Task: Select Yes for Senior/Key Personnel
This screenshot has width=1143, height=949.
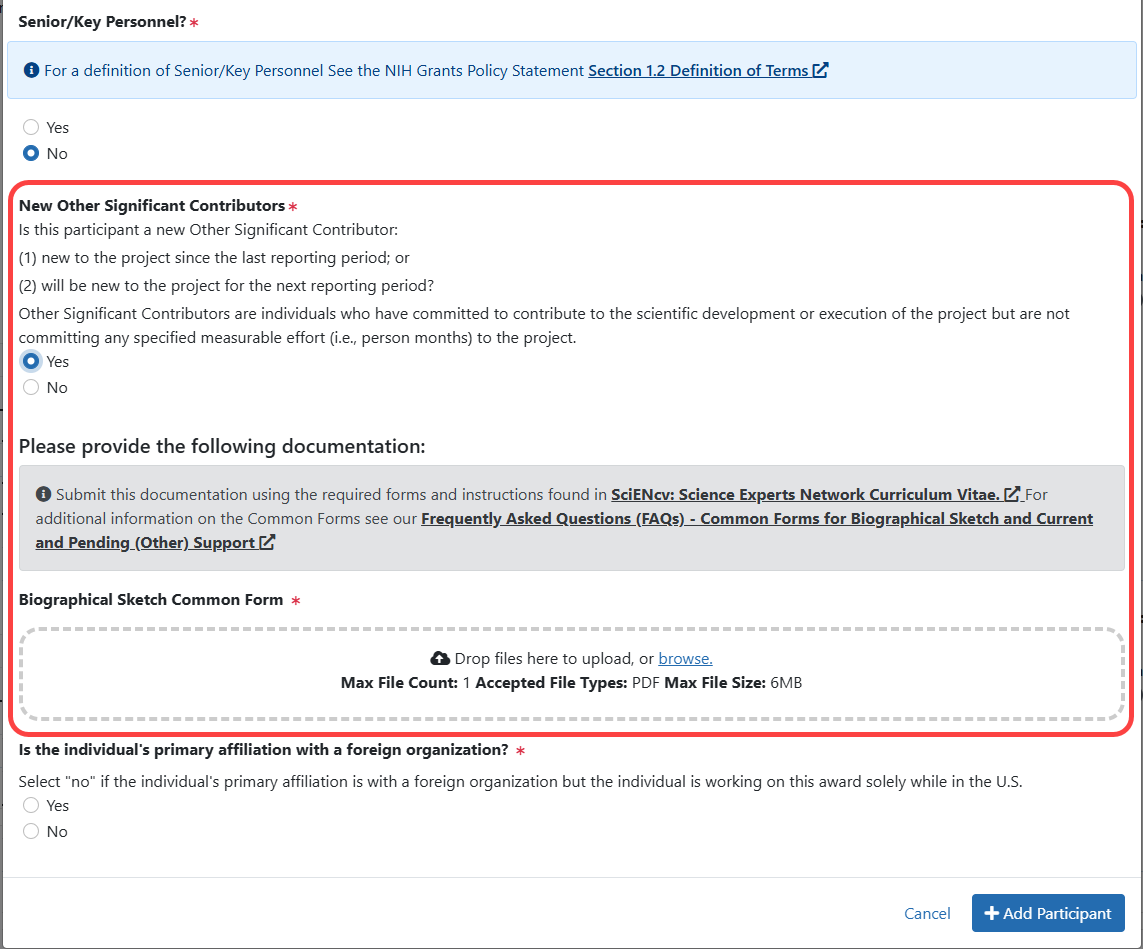Action: coord(30,127)
